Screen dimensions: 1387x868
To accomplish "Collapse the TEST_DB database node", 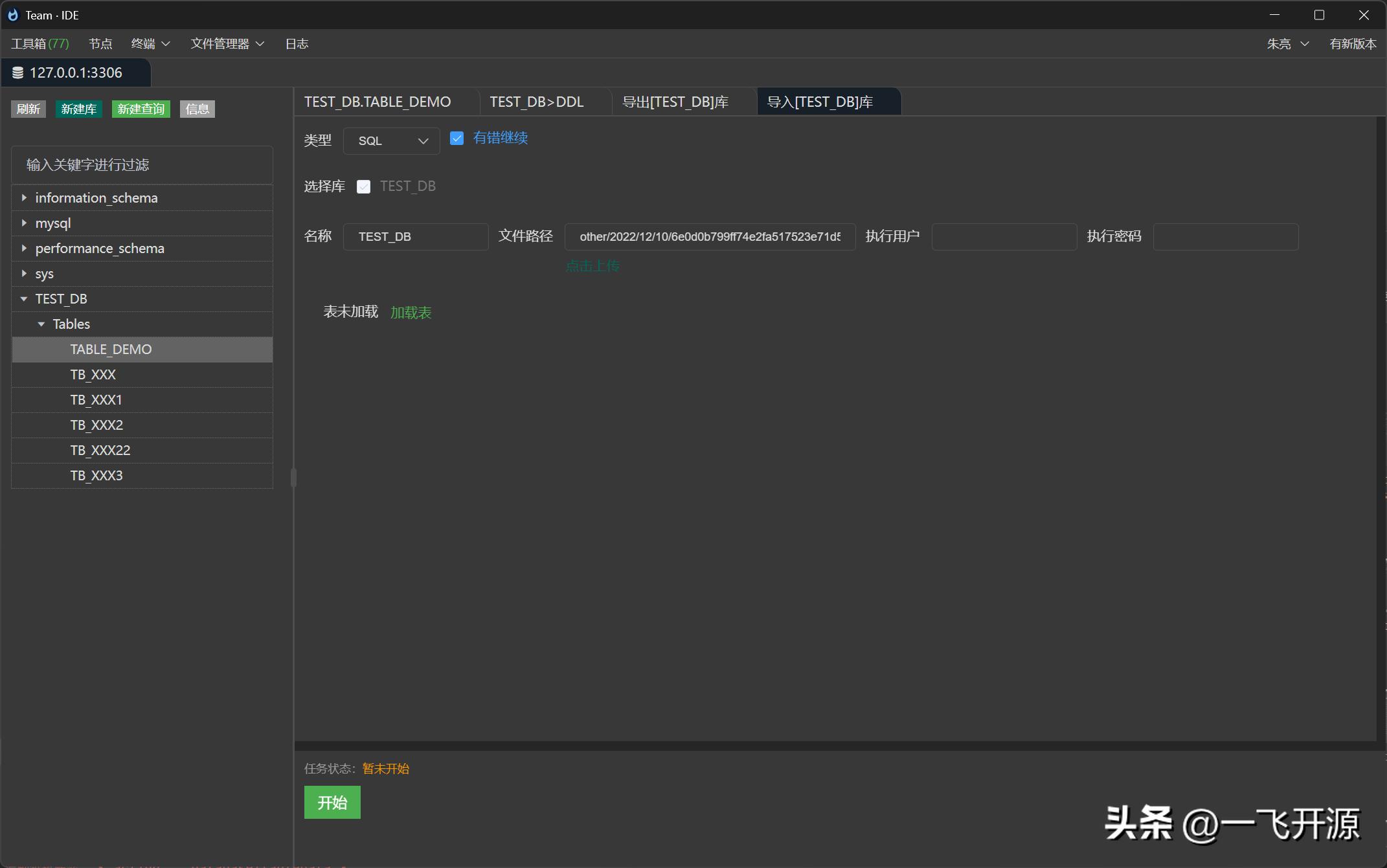I will coord(24,299).
